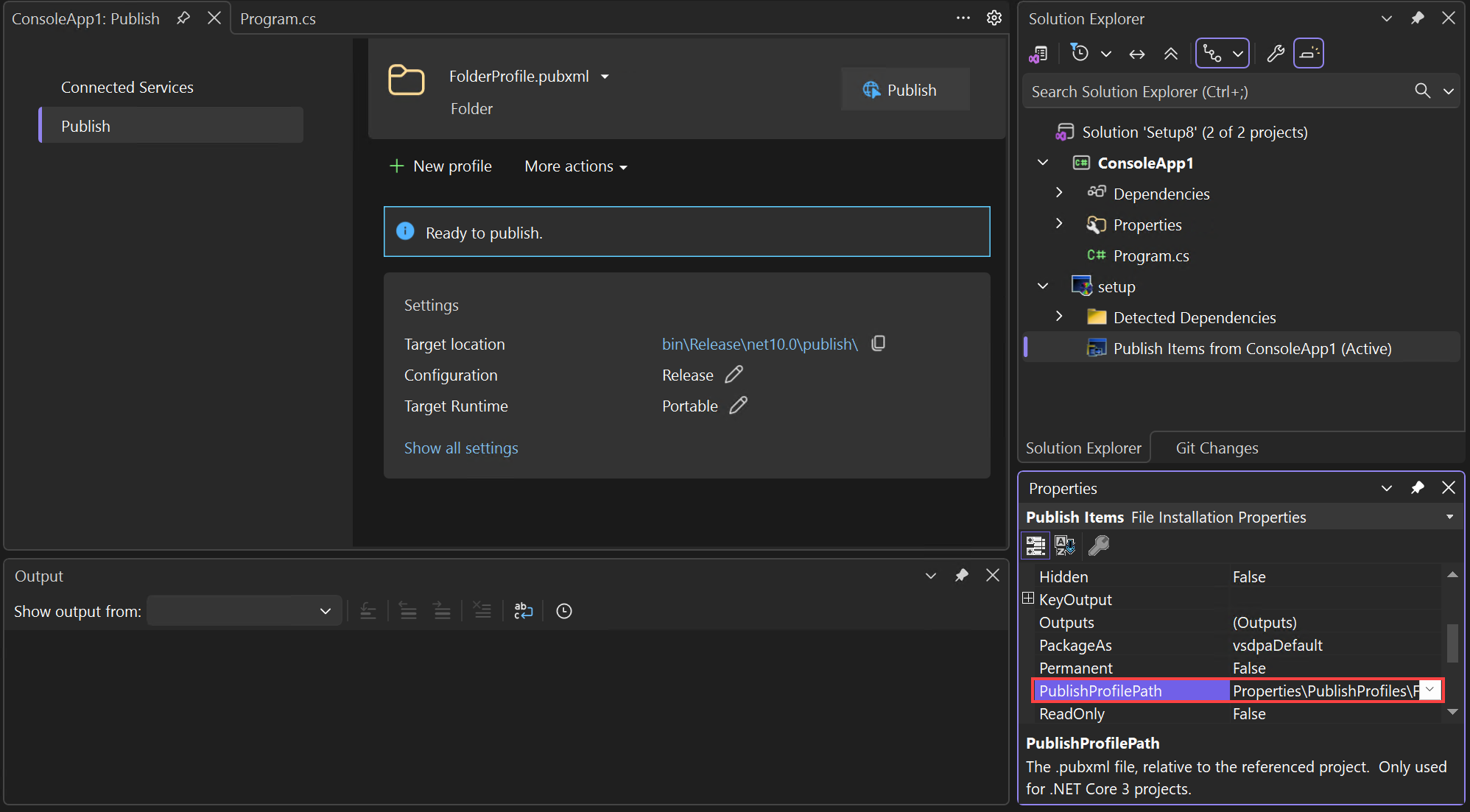The height and width of the screenshot is (812, 1470).
Task: Open Solution Explorer Properties with the wrench icon
Action: point(1276,53)
